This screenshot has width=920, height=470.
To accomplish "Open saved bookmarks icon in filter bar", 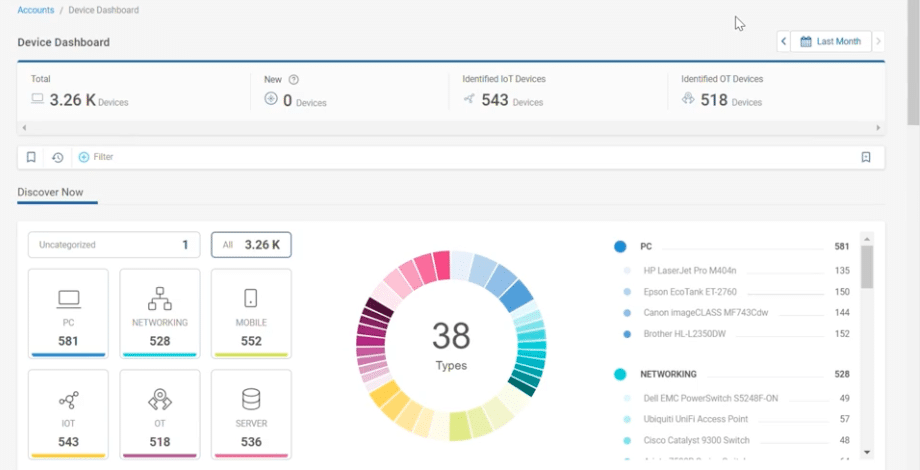I will [31, 157].
